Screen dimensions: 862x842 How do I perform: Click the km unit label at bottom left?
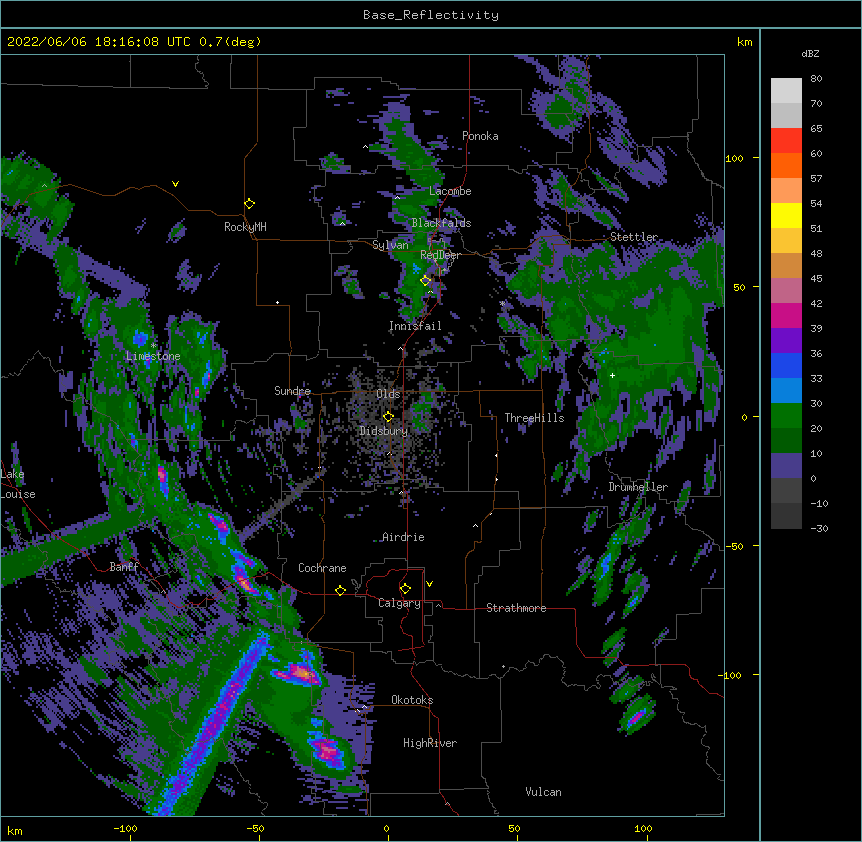(x=15, y=830)
